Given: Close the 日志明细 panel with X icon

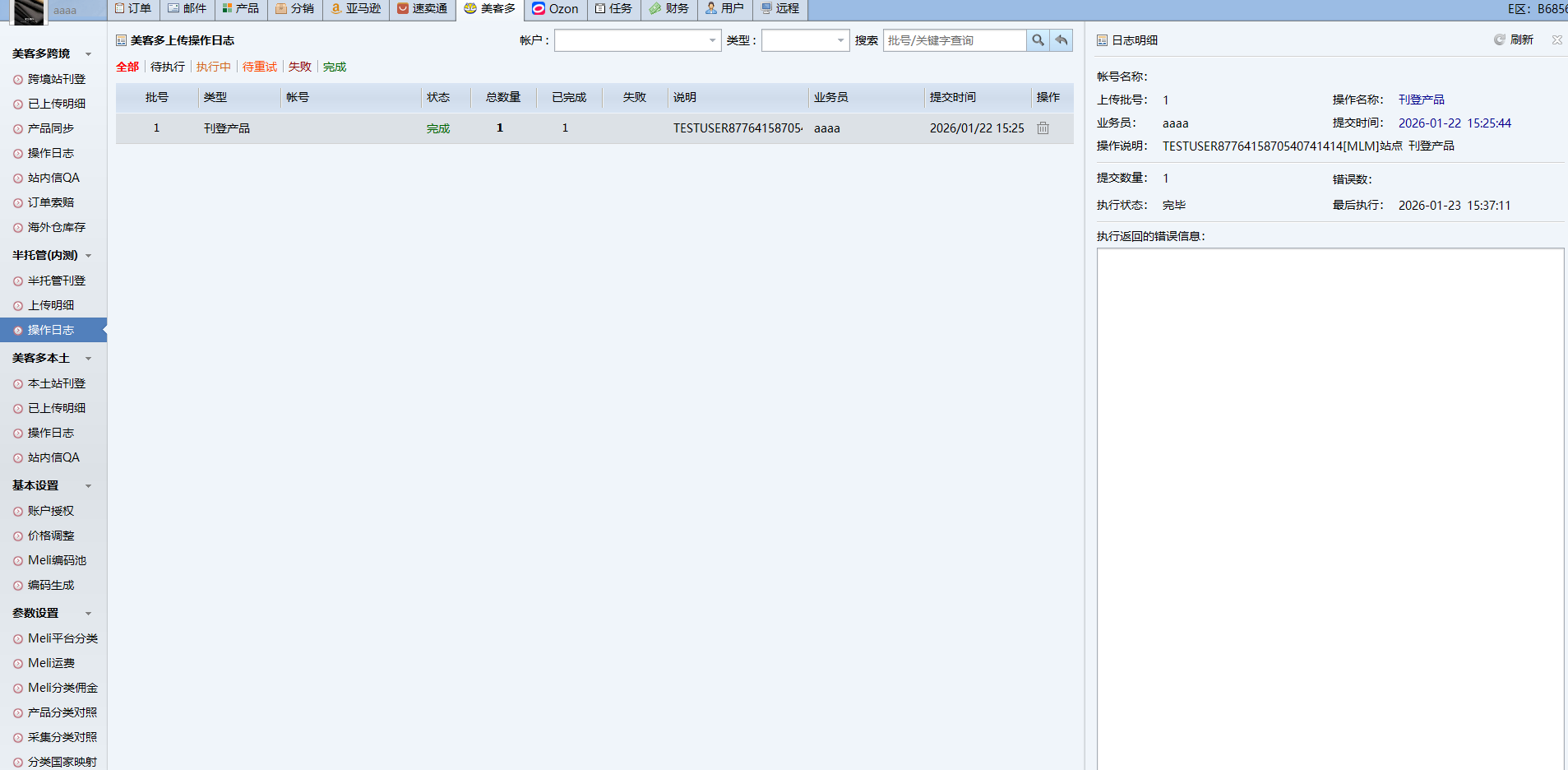Looking at the screenshot, I should tap(1556, 39).
